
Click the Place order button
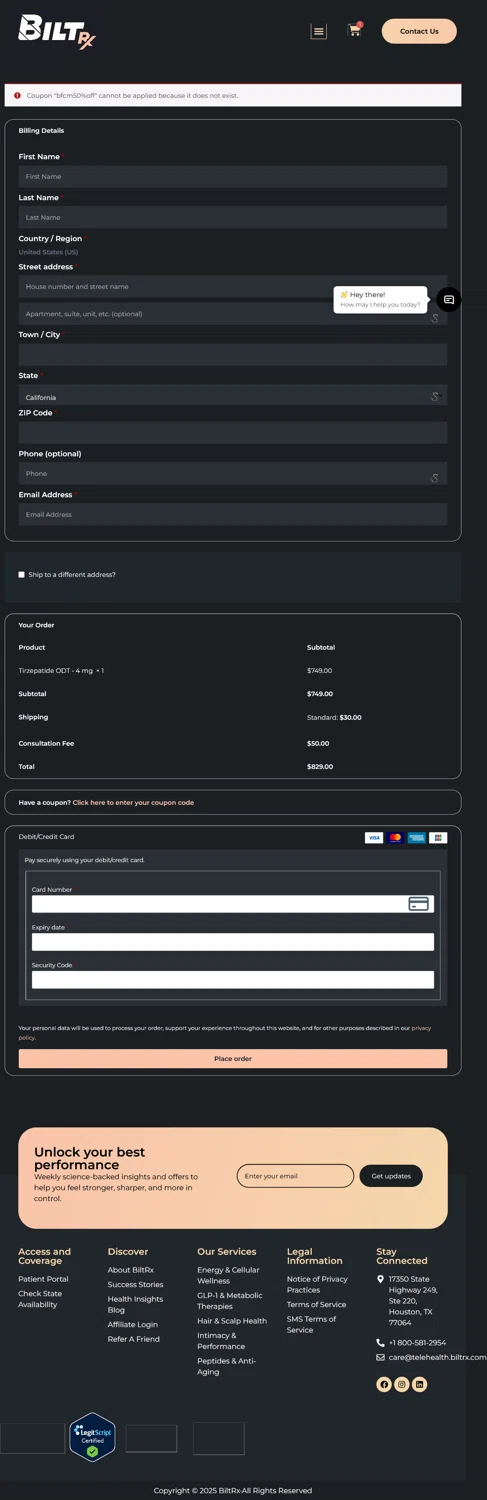pyautogui.click(x=233, y=1059)
